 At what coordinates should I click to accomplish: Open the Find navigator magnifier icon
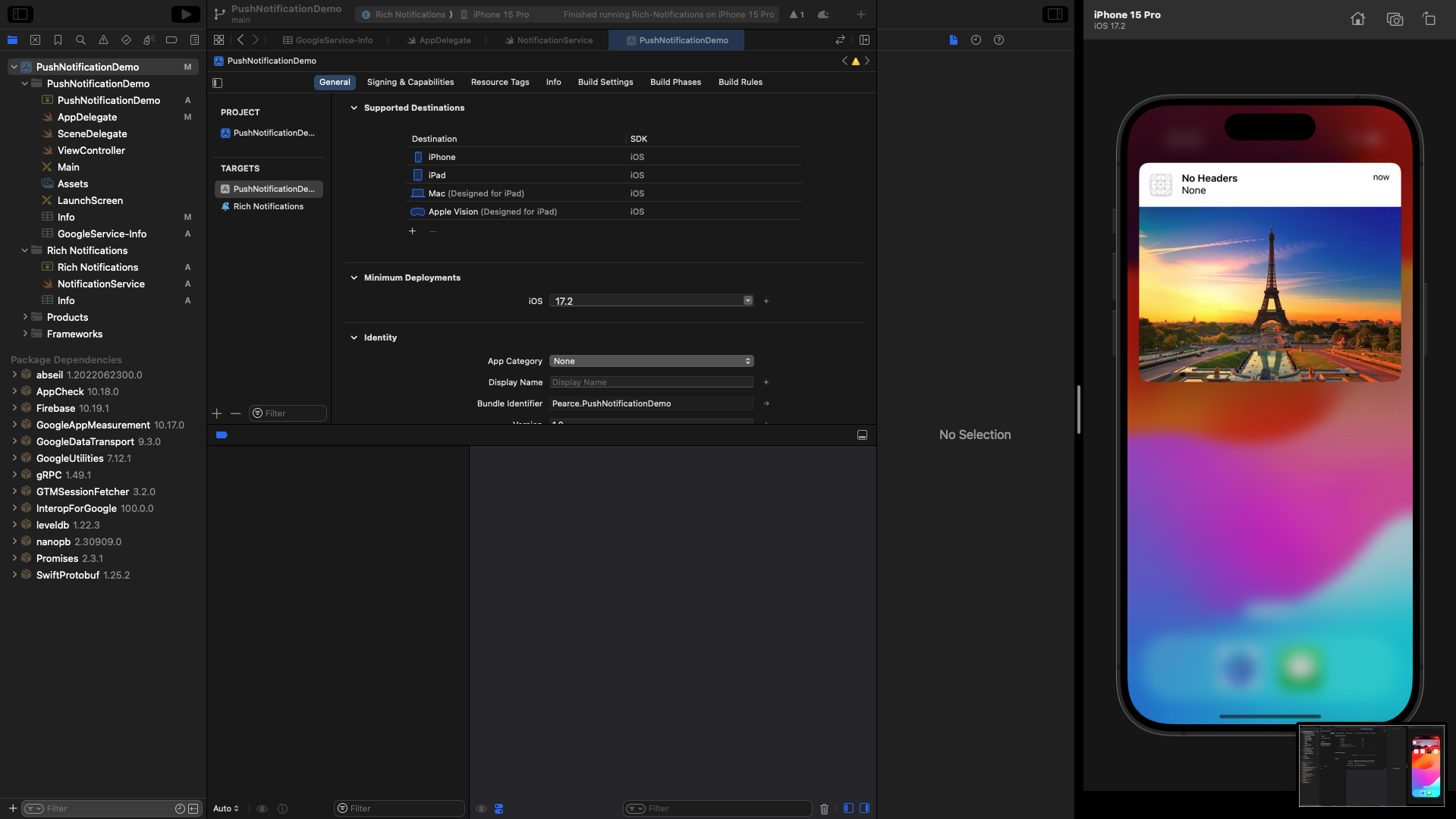pos(80,40)
